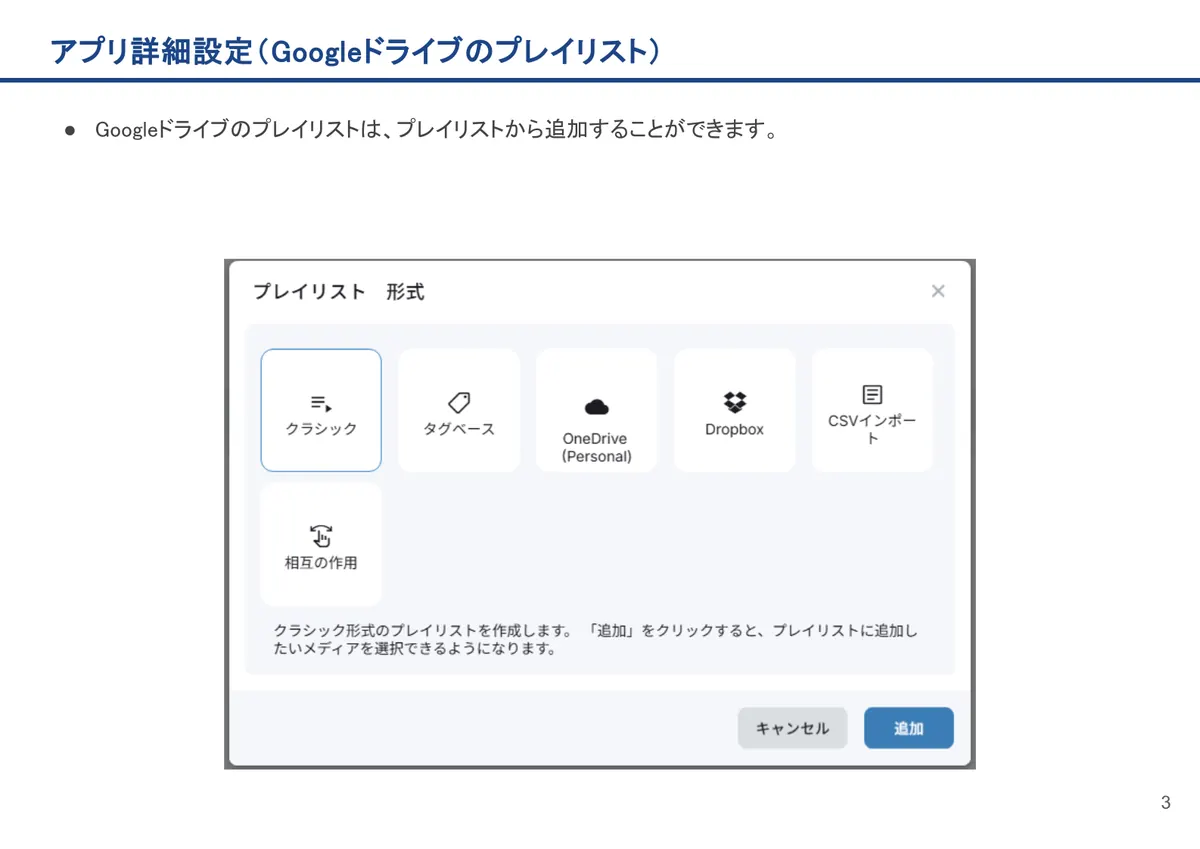
Task: Click the 追加 button
Action: [x=909, y=728]
